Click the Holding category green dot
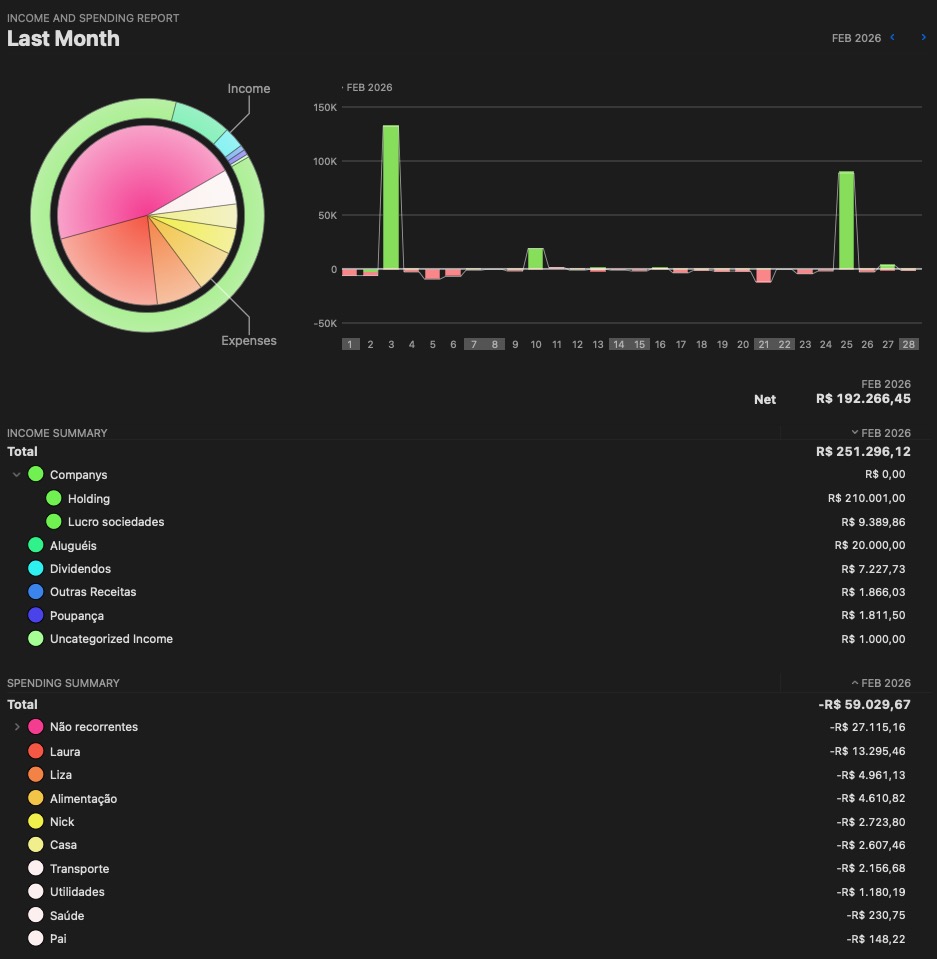The image size is (937, 959). [54, 499]
